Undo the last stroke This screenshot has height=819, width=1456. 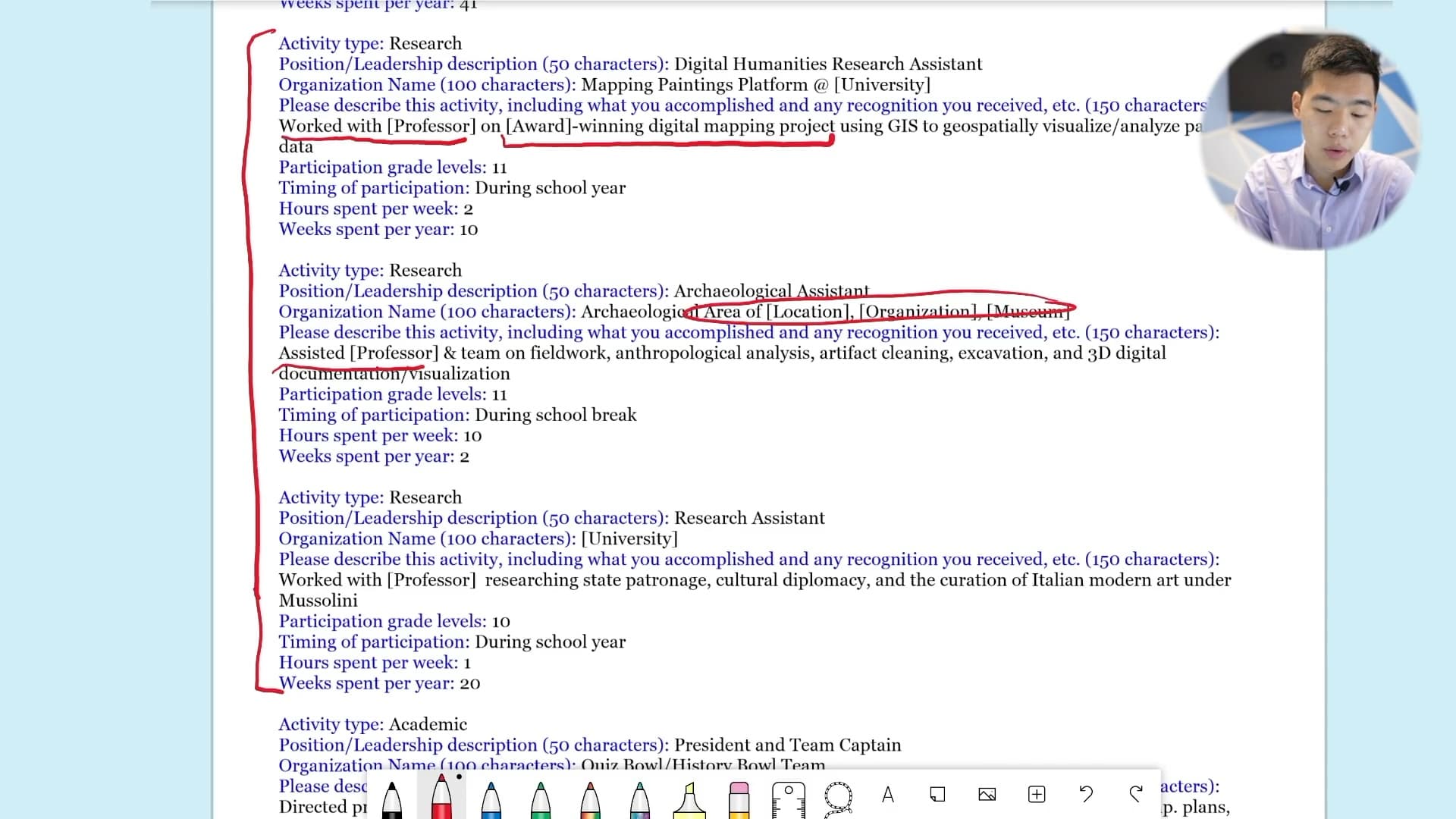pos(1086,794)
